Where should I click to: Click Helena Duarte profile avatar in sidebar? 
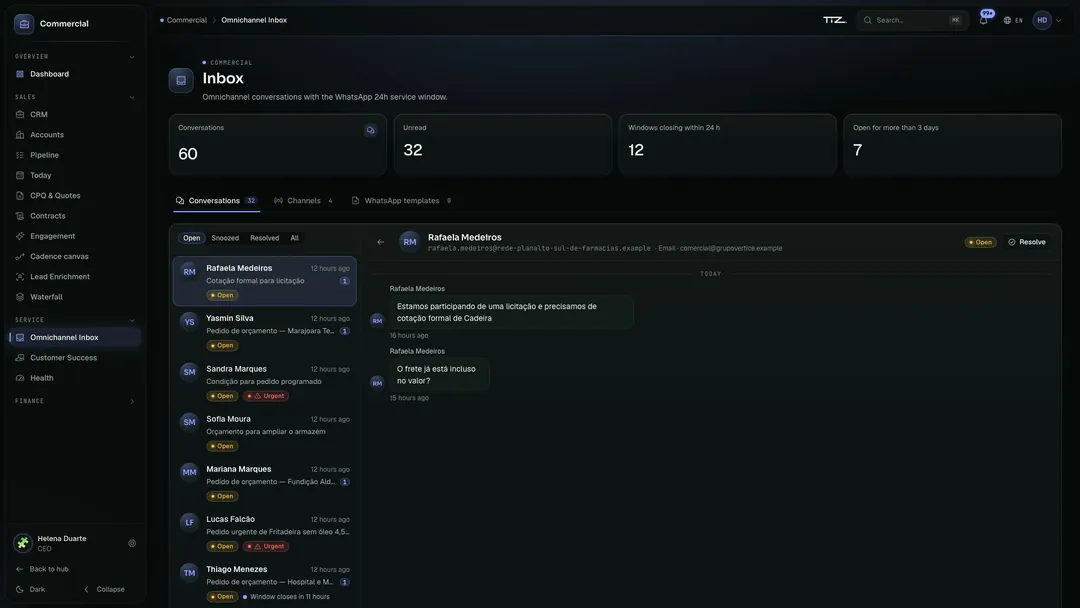tap(23, 543)
